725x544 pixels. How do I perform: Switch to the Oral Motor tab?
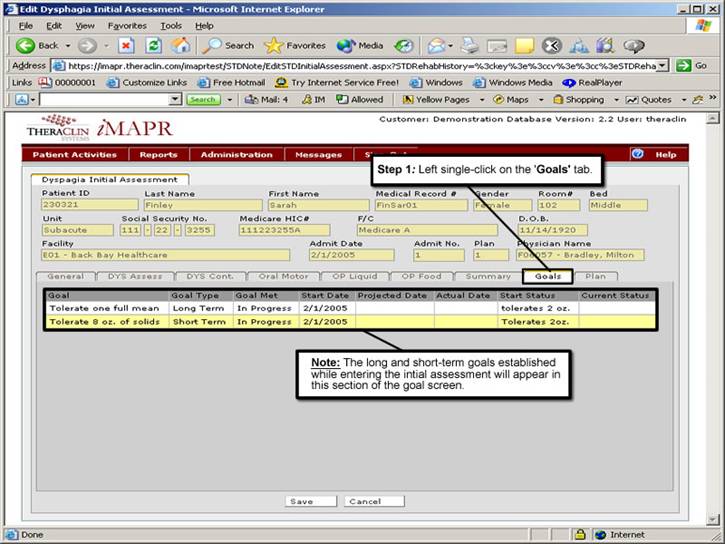285,276
